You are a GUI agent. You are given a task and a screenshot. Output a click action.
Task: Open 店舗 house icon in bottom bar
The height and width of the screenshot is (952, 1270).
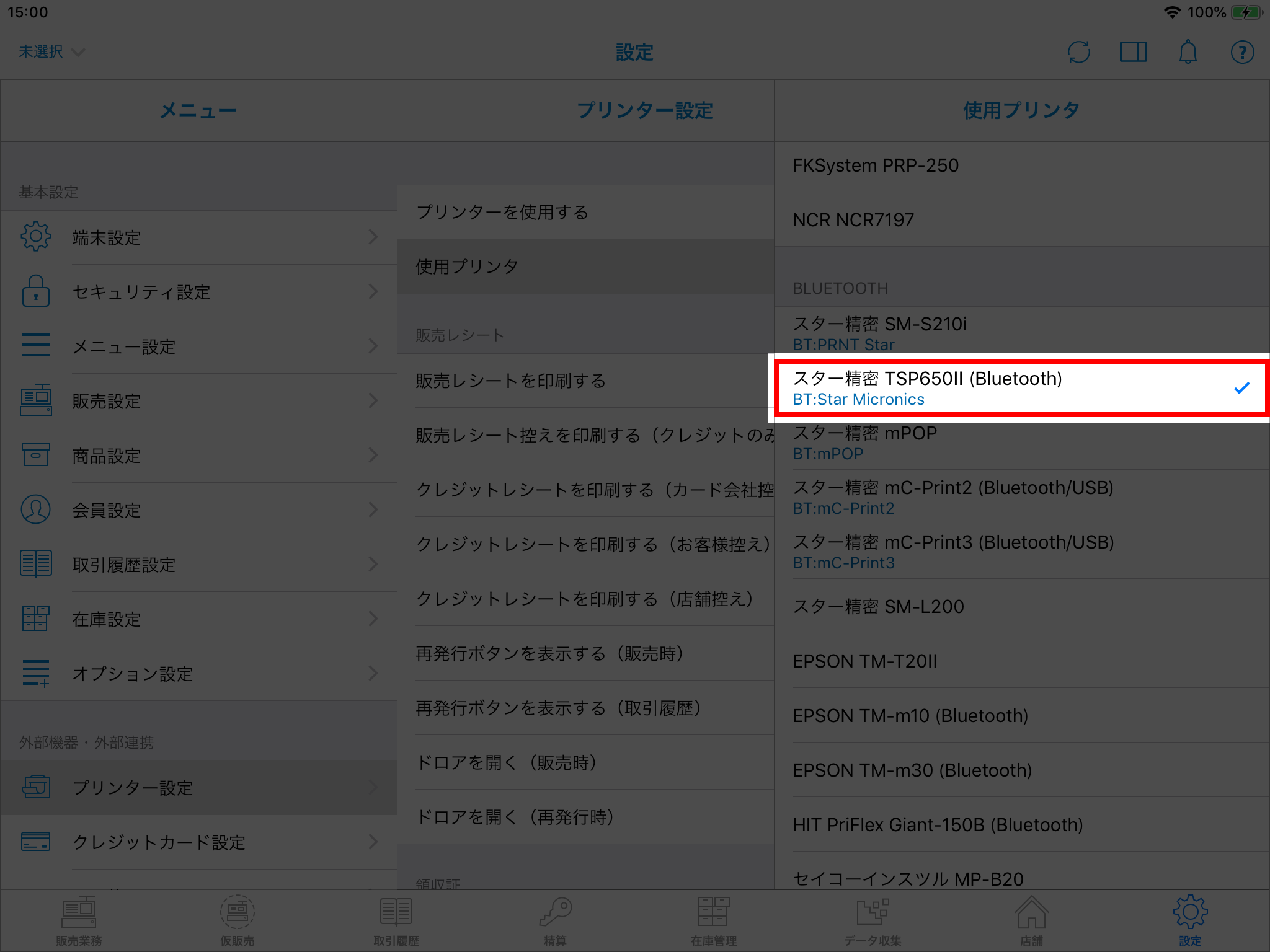point(1031,920)
